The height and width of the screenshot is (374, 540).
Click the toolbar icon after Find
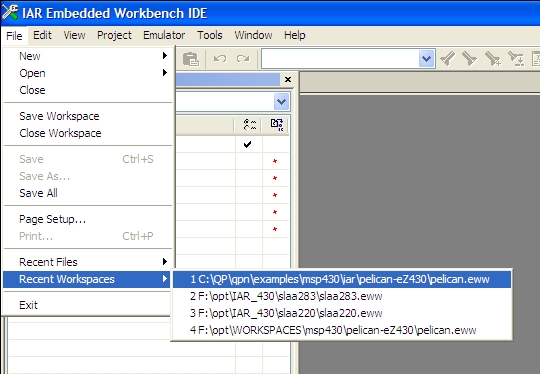(x=493, y=59)
